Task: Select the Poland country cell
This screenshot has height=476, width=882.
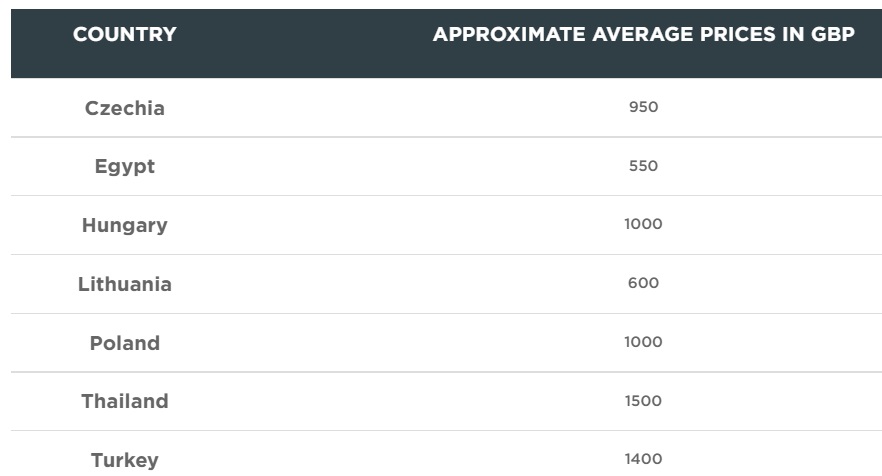Action: tap(124, 343)
